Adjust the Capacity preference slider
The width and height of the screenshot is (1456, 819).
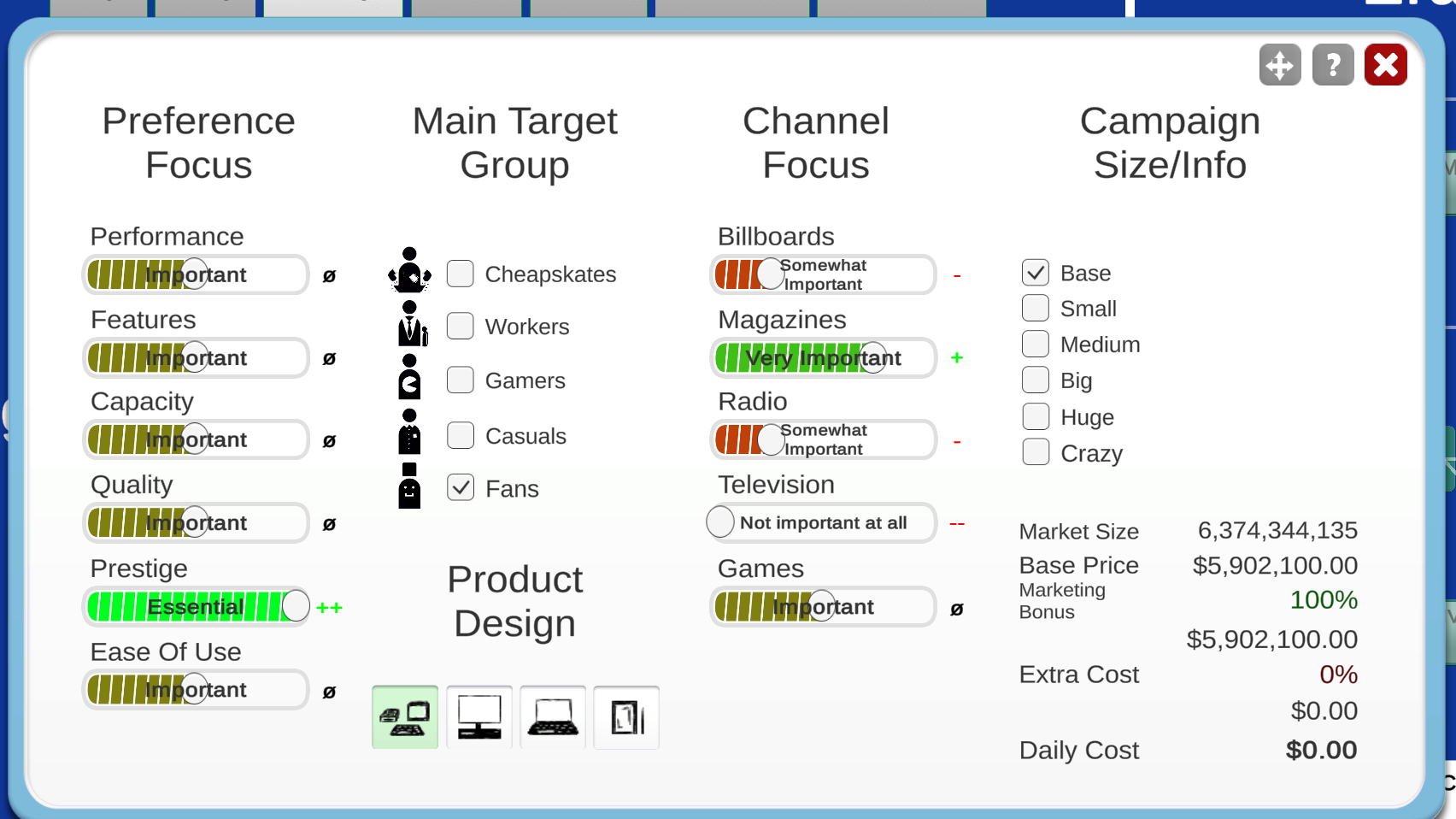196,439
